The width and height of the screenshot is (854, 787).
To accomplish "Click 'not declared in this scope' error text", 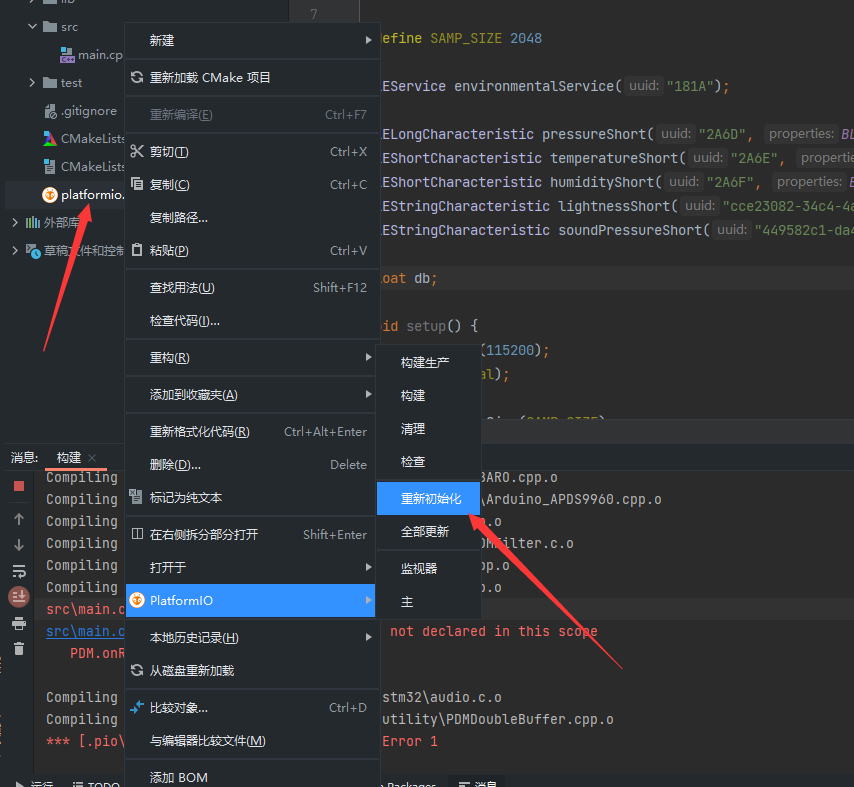I will (493, 631).
